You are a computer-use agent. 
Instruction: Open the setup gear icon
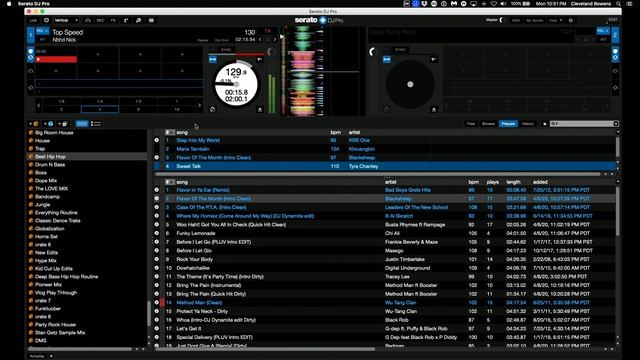pos(571,20)
